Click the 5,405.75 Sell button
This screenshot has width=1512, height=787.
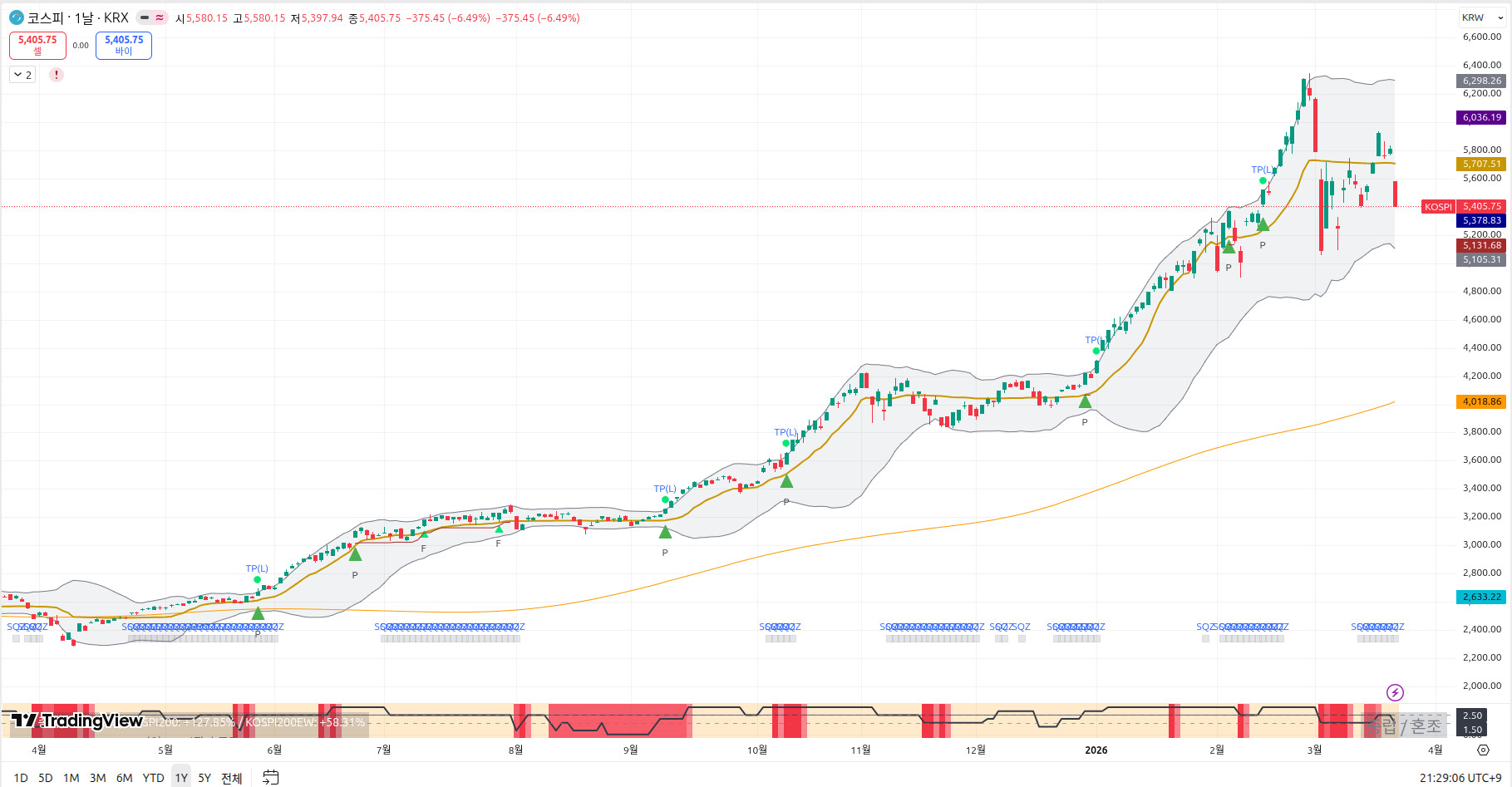coord(37,45)
